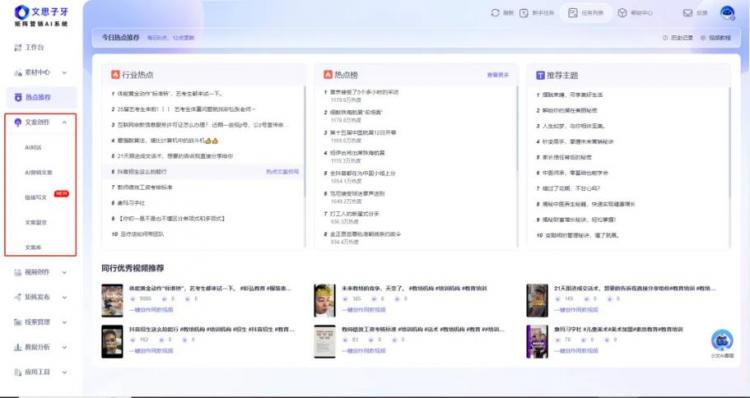
Task: Click the 文思子牙 logo
Action: click(x=41, y=15)
